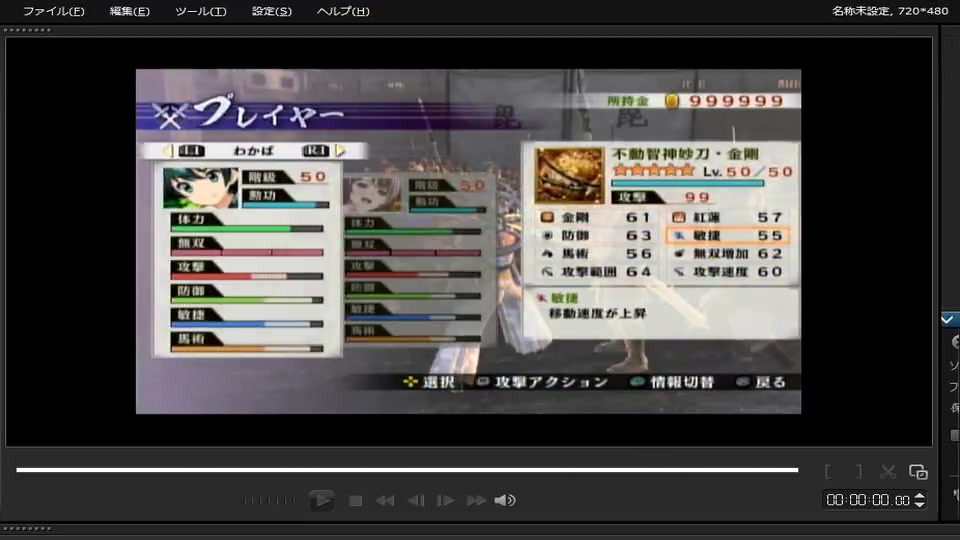This screenshot has width=960, height=540.
Task: Click the Stop button
Action: click(355, 501)
